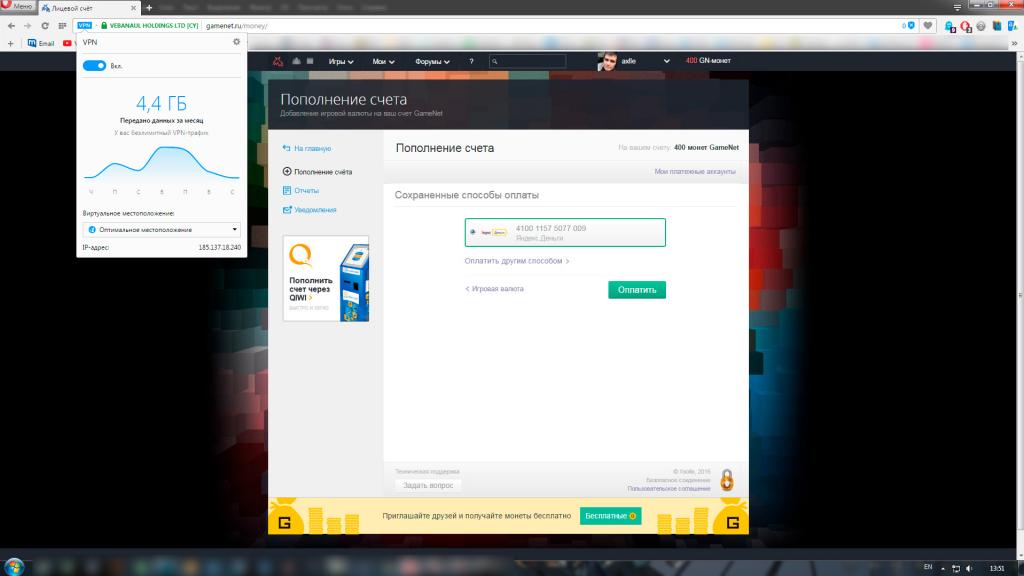The width and height of the screenshot is (1024, 576).
Task: Go back with the browser back arrow
Action: coord(11,25)
